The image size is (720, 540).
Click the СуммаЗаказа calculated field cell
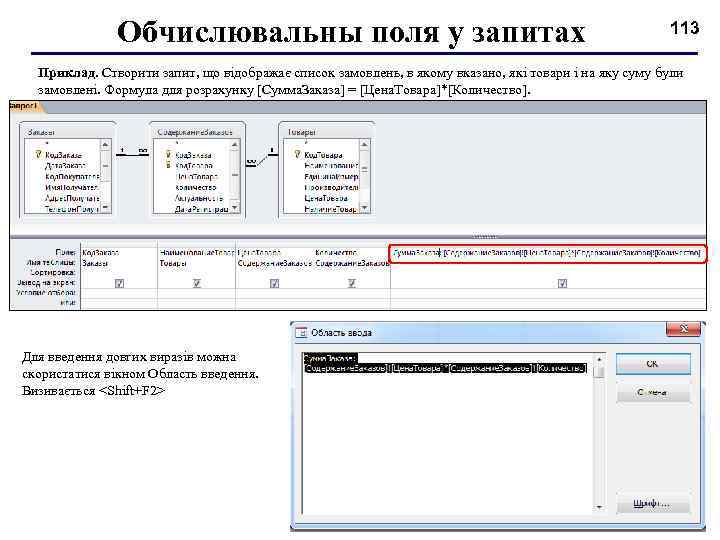pyautogui.click(x=547, y=253)
